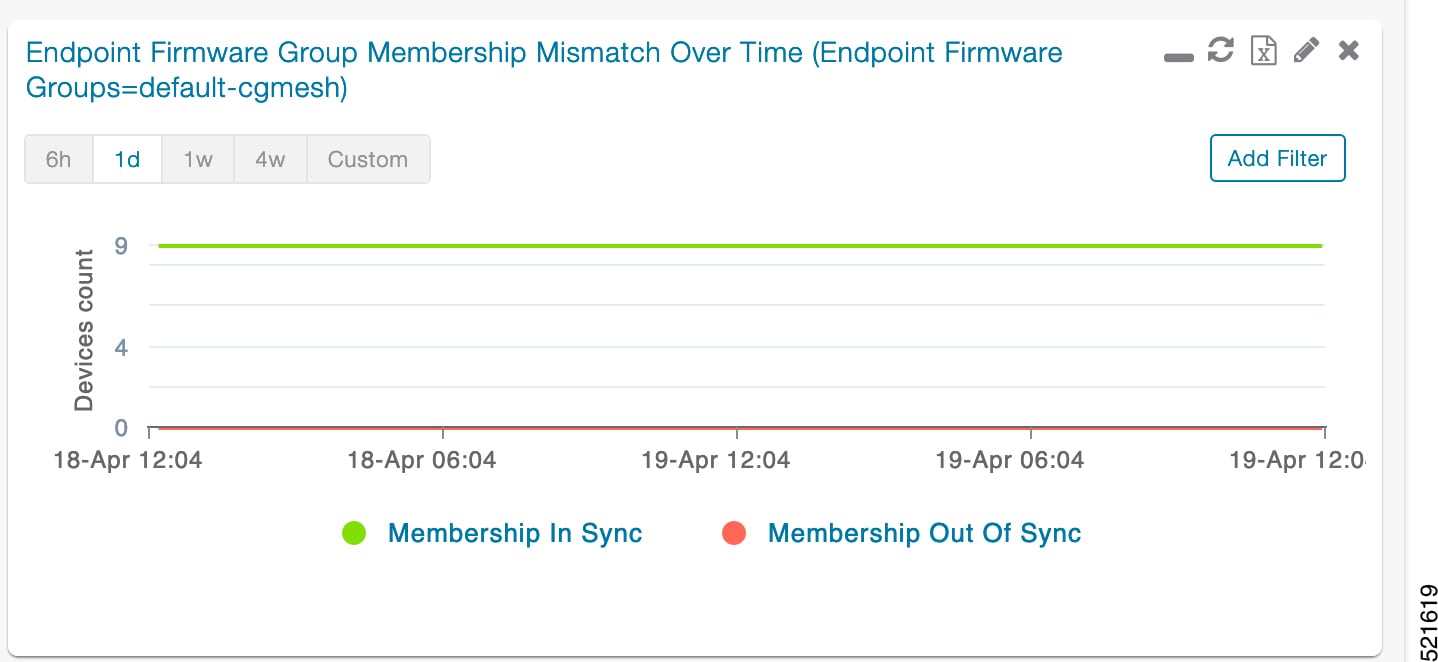1438x662 pixels.
Task: Collapse the dashlet with the minimize icon
Action: (x=1179, y=58)
